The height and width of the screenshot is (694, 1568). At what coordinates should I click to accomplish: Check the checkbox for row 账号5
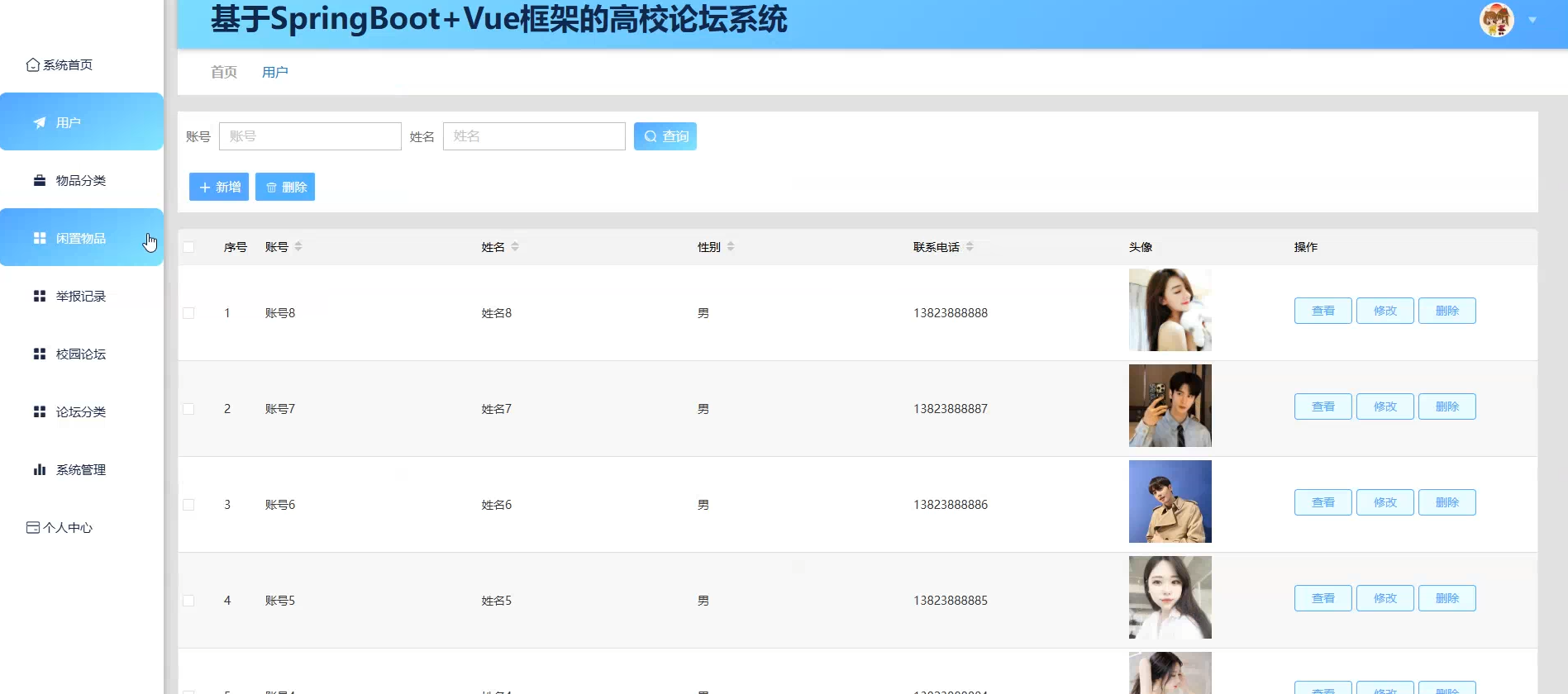pyautogui.click(x=188, y=601)
